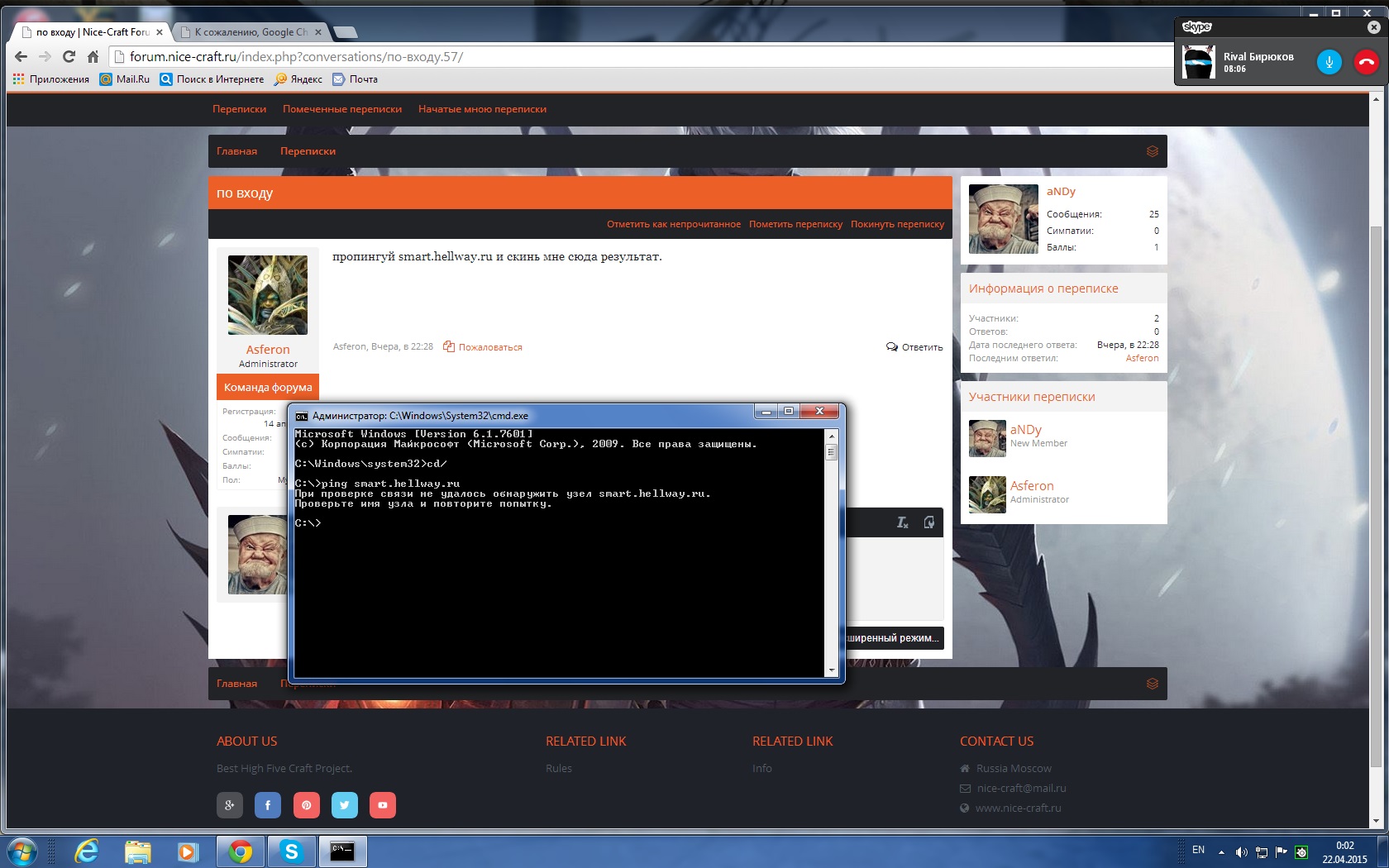Open Почта bookmark
Viewport: 1389px width, 868px height.
coord(356,79)
